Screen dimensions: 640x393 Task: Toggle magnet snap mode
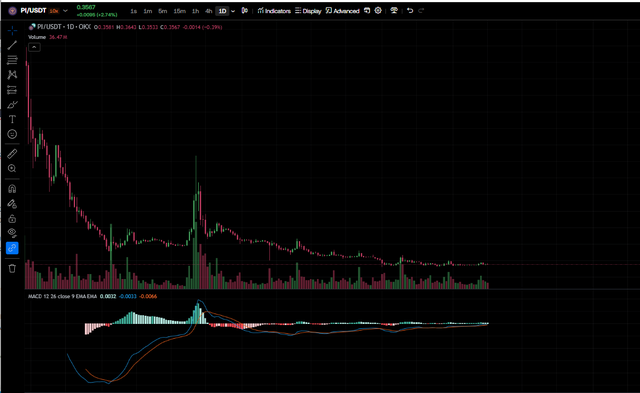coord(12,189)
